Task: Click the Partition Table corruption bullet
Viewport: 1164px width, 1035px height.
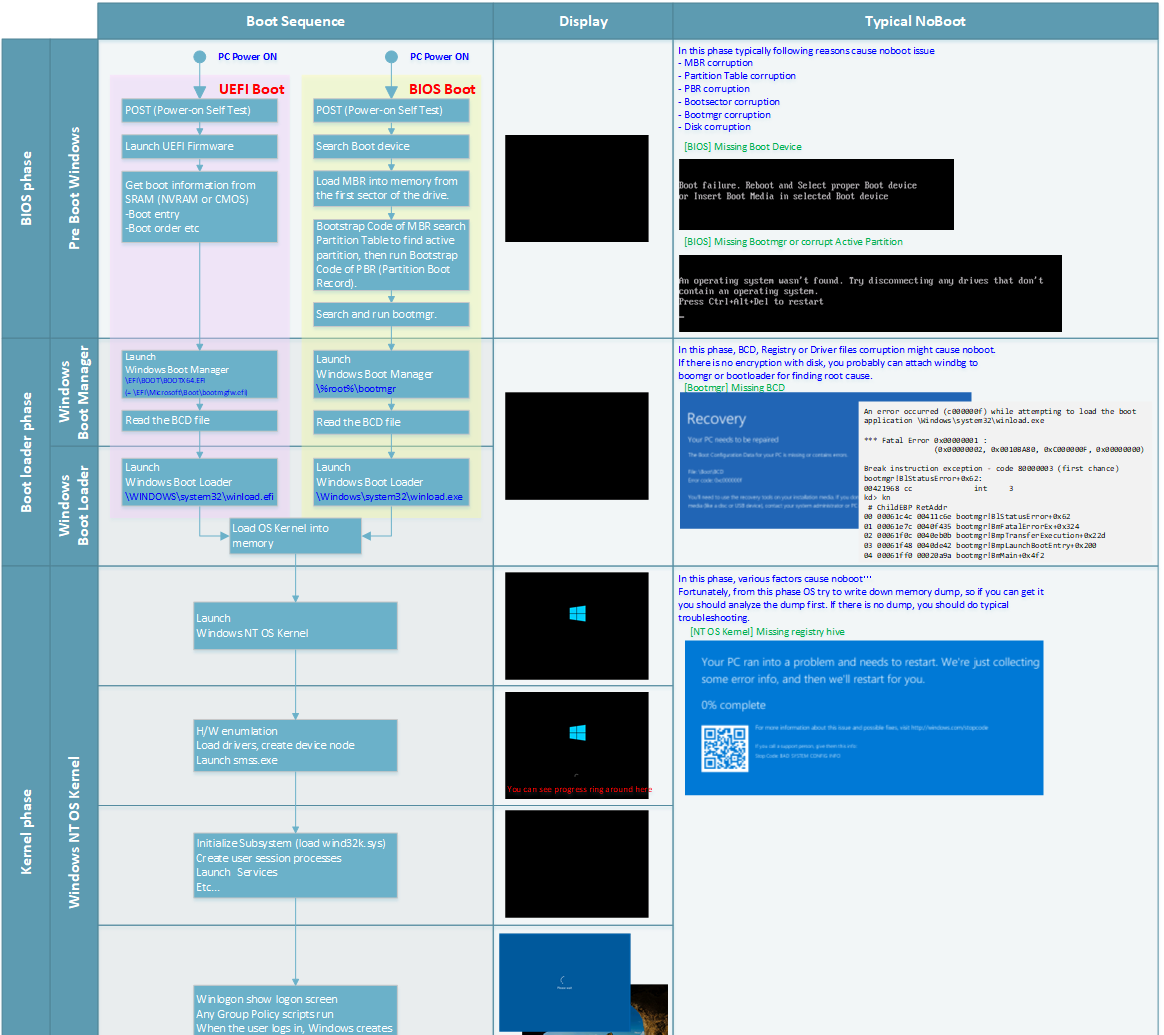Action: coord(736,76)
